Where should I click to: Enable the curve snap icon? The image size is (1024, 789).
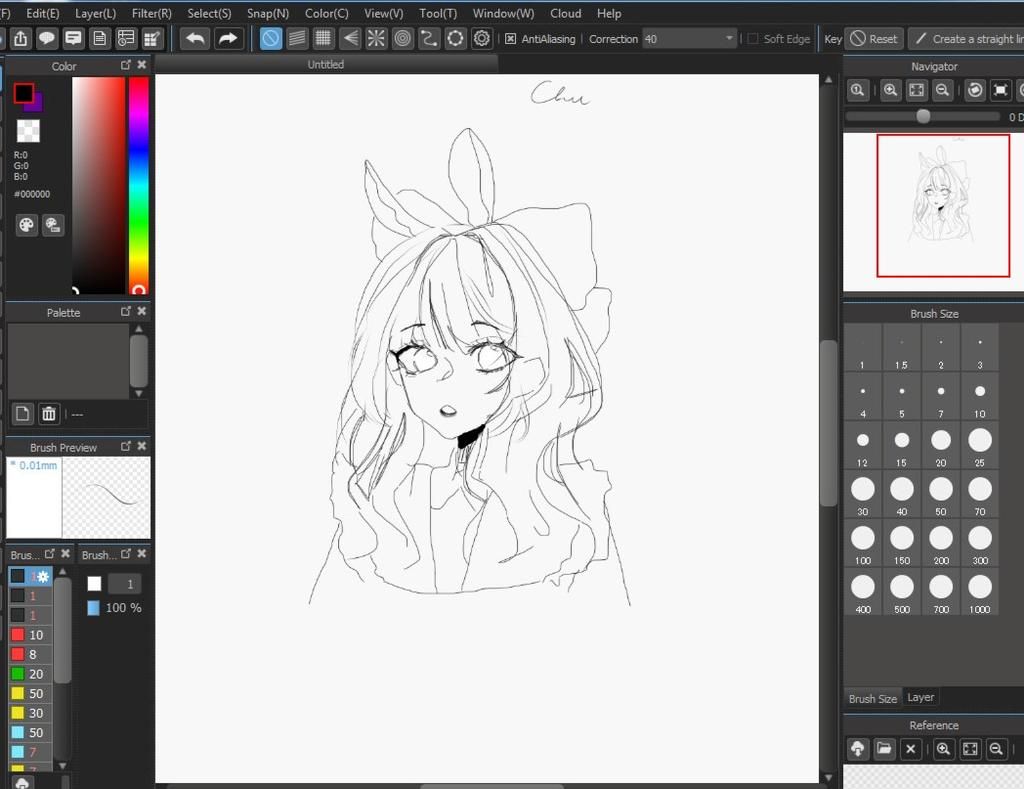[429, 39]
